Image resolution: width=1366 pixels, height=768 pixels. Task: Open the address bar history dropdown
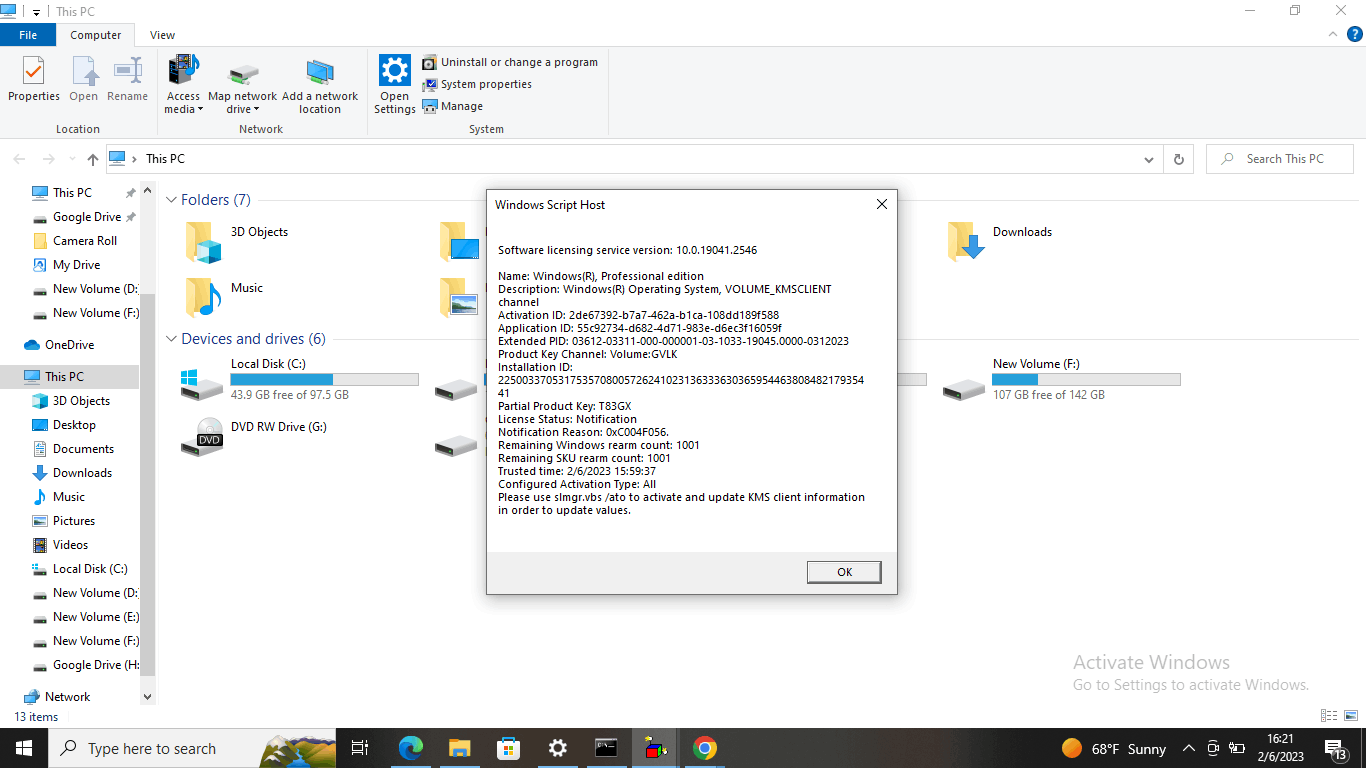click(1149, 159)
